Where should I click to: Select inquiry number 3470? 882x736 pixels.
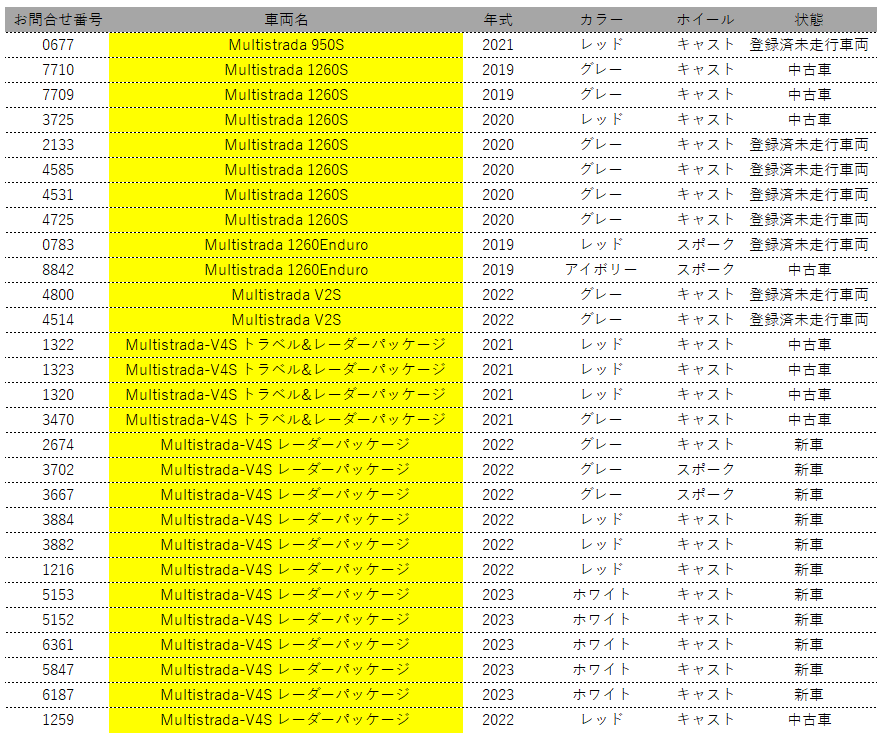[58, 420]
